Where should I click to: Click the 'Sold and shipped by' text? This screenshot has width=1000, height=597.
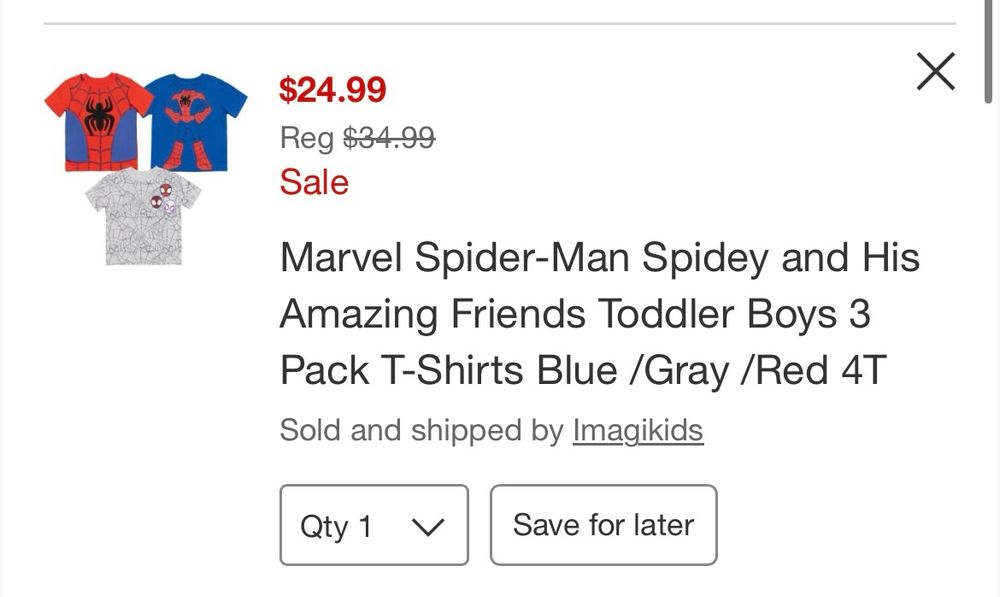coord(420,430)
